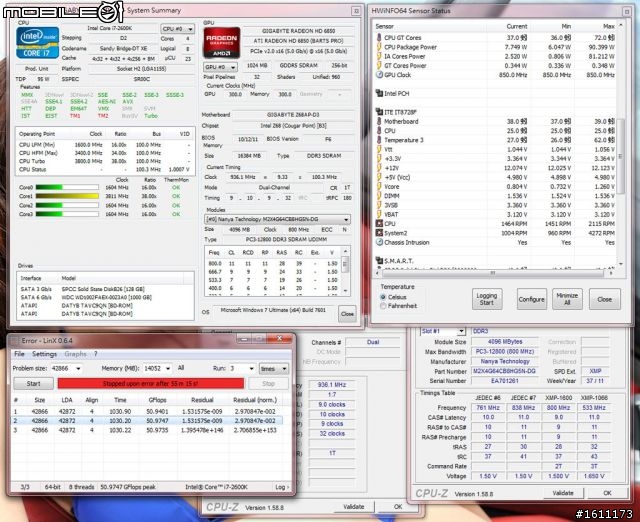
Task: Open the CPU #0 selector dropdown
Action: coord(178,29)
